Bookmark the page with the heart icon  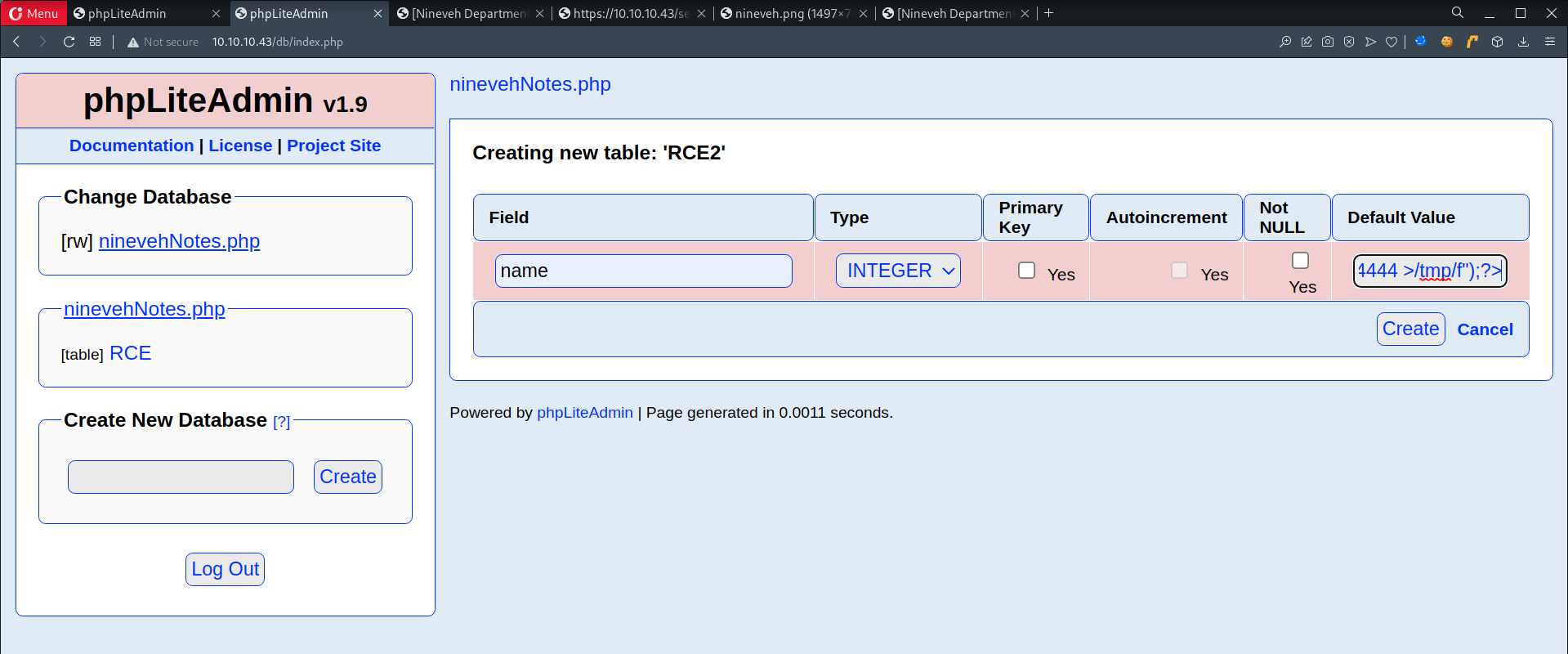1392,42
